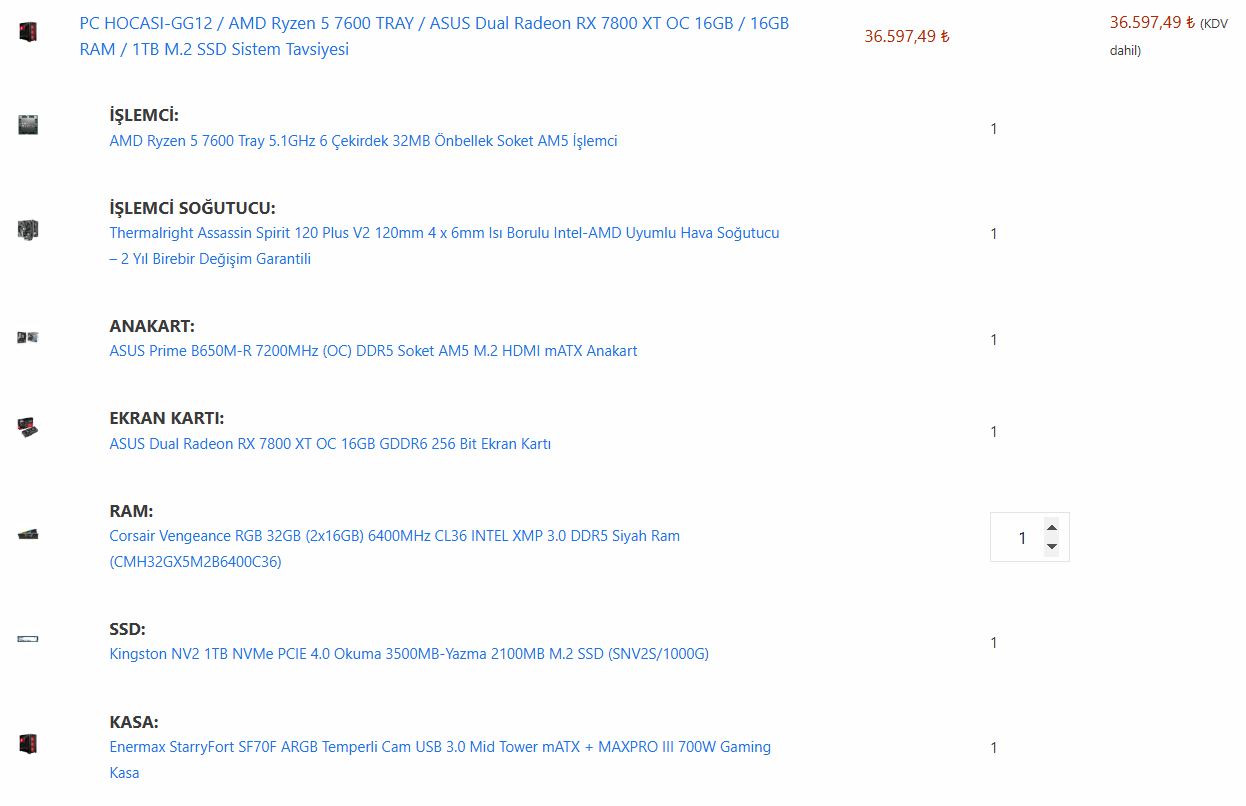Increase RAM quantity with the up arrow
Image resolution: width=1246 pixels, height=806 pixels.
1051,527
